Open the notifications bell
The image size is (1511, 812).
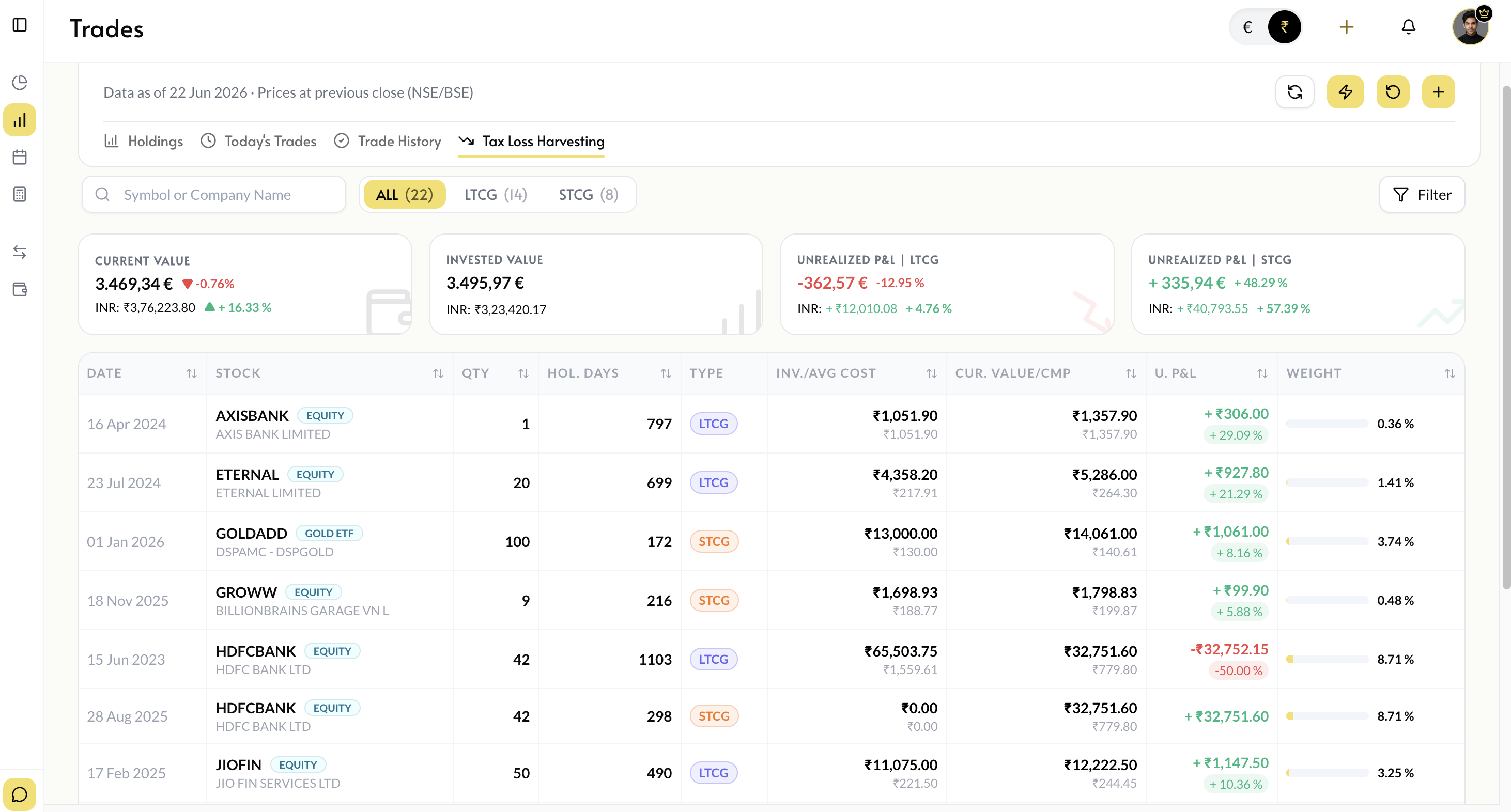(x=1408, y=27)
